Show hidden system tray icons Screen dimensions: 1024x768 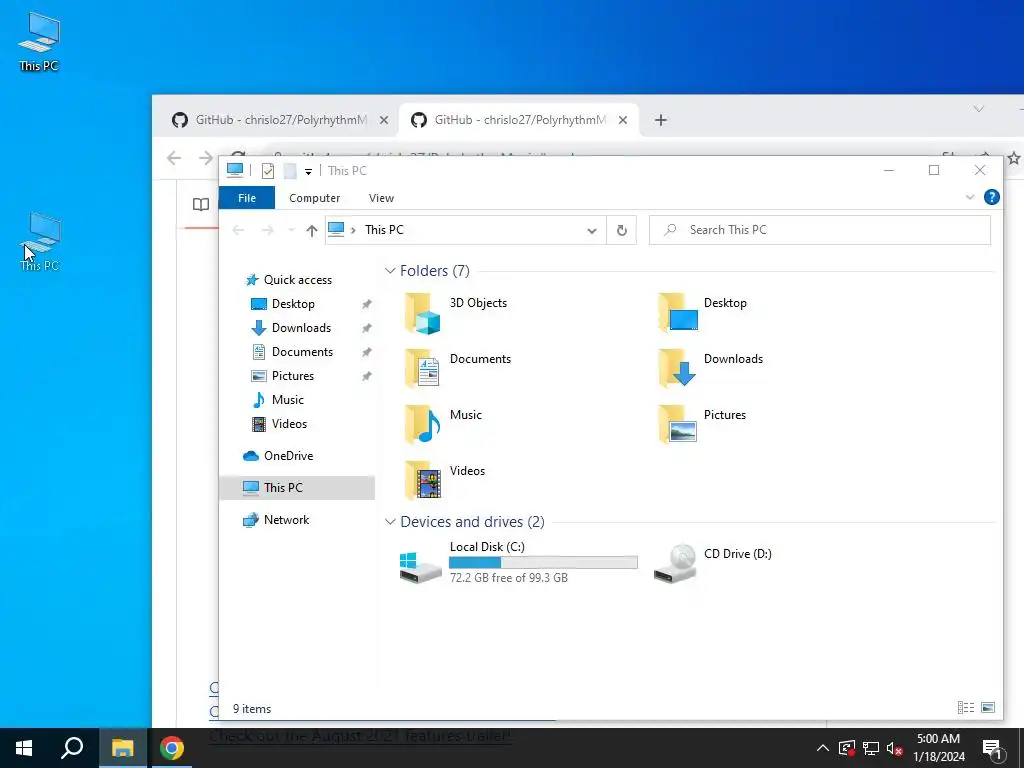click(x=823, y=748)
